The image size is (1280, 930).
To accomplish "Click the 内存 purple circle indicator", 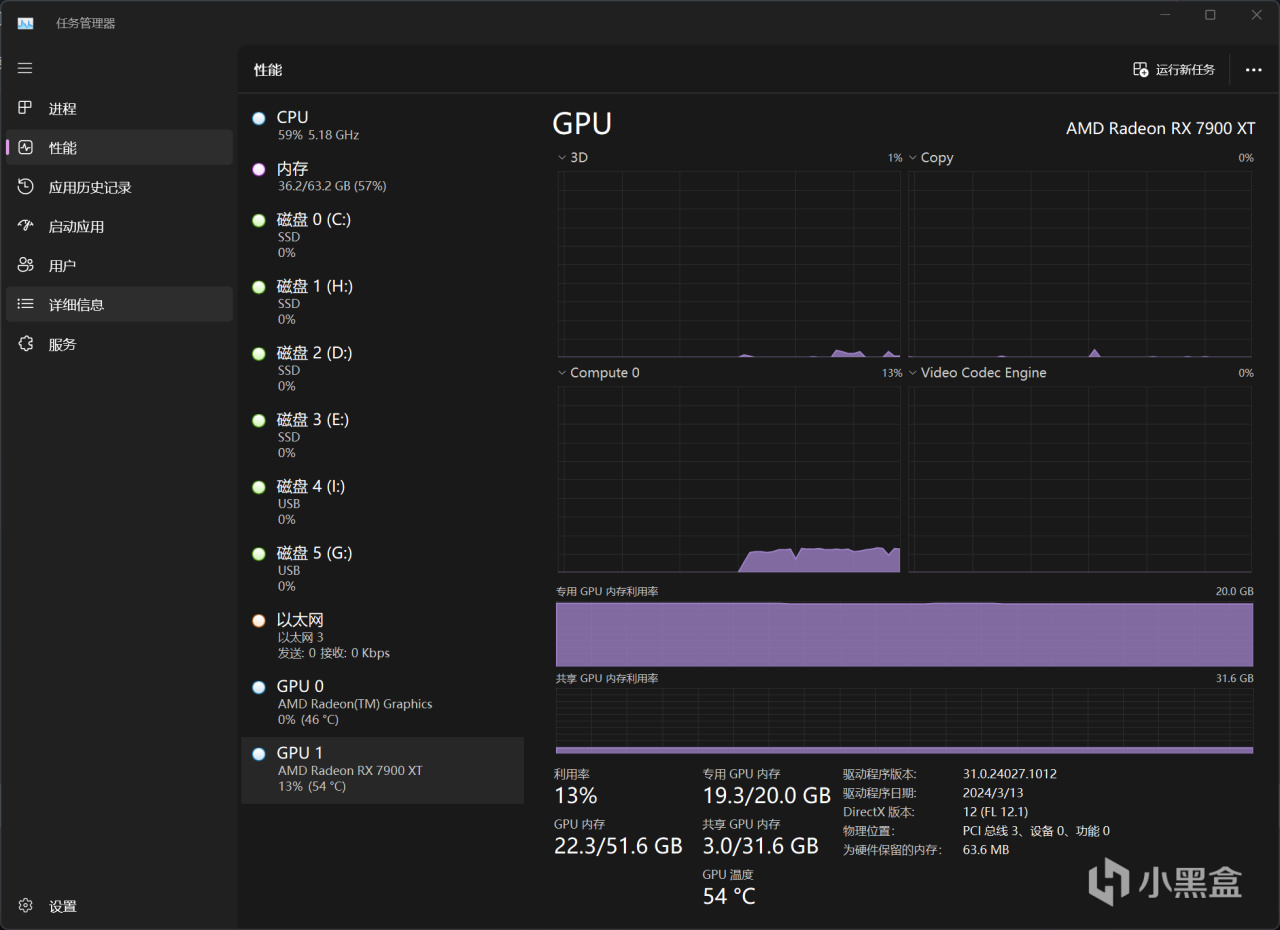I will (x=259, y=169).
